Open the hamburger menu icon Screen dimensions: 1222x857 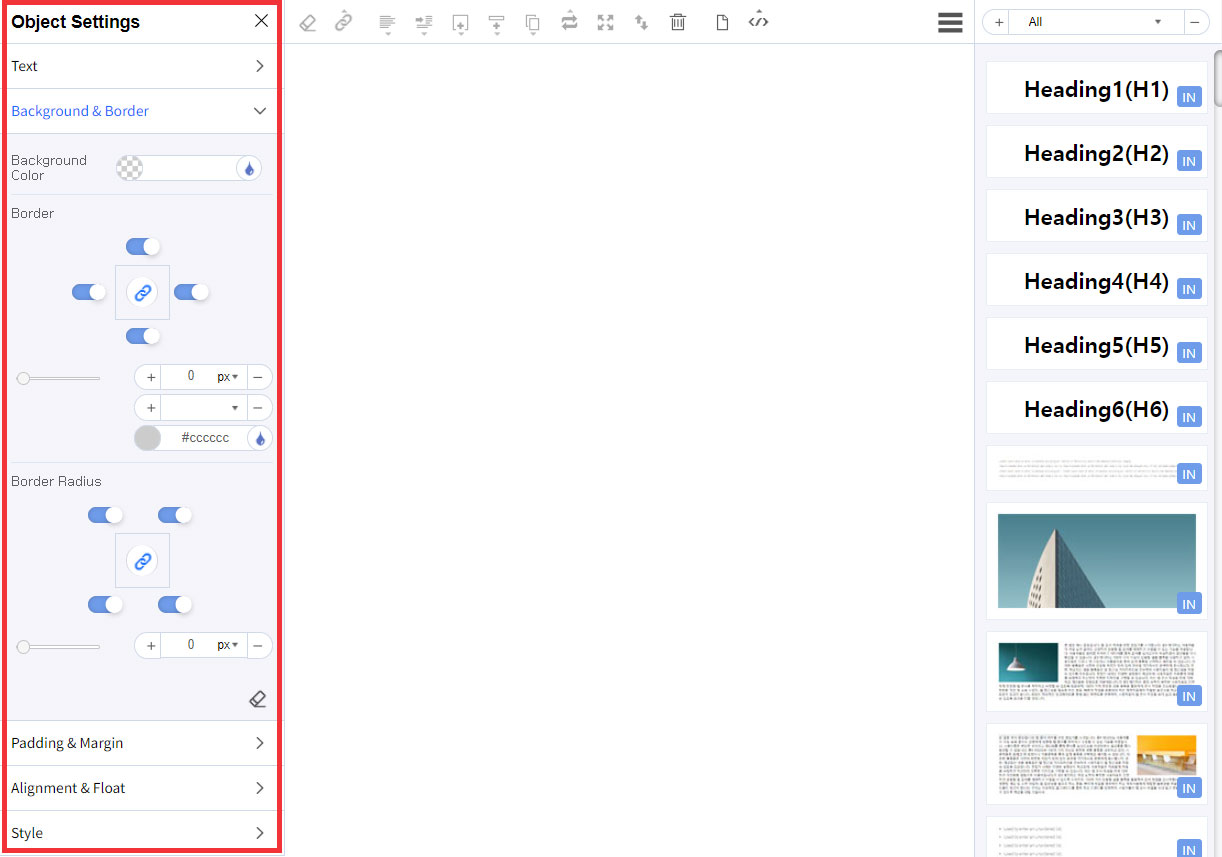click(x=950, y=22)
